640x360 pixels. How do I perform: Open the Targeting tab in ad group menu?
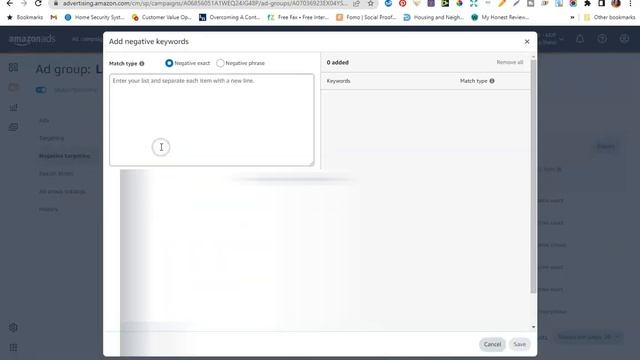point(51,138)
